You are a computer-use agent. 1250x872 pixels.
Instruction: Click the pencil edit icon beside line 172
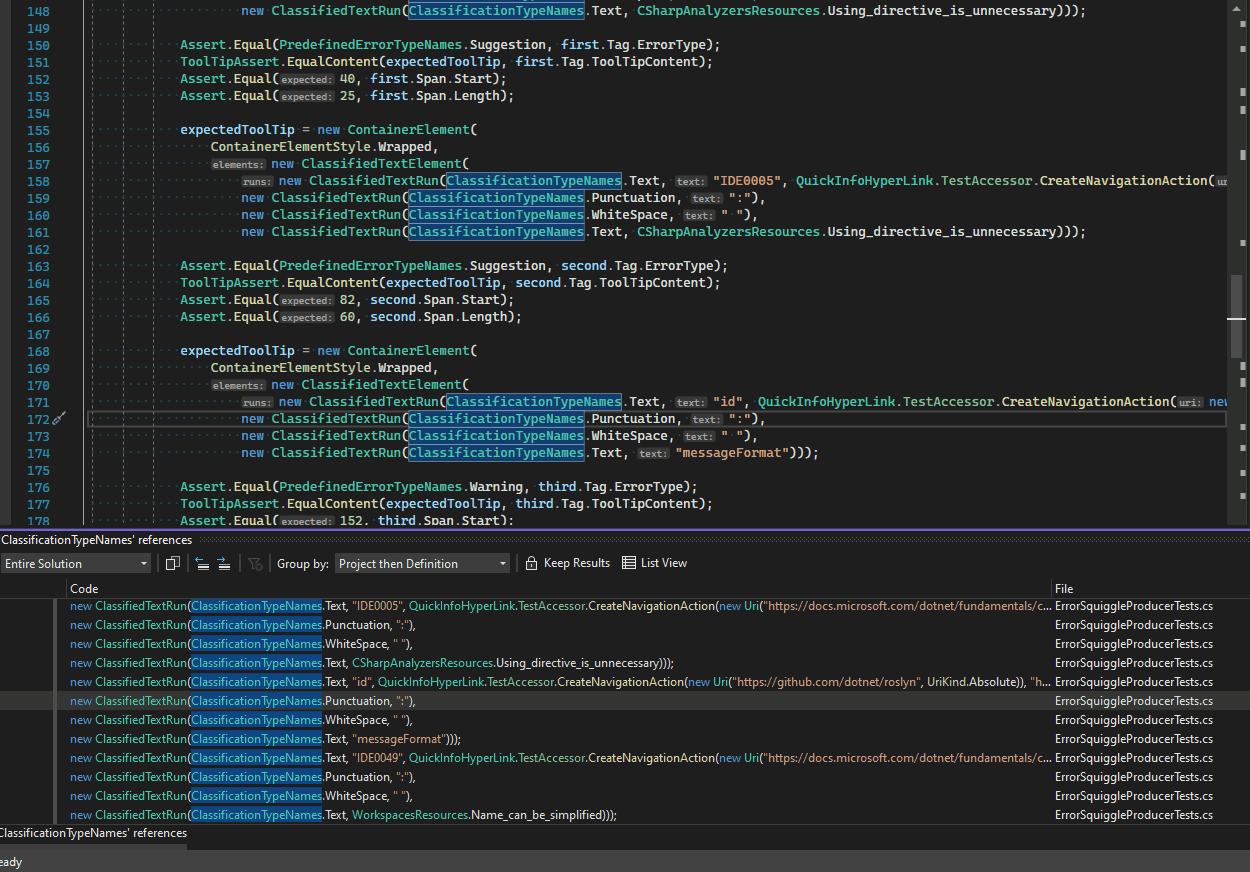58,419
